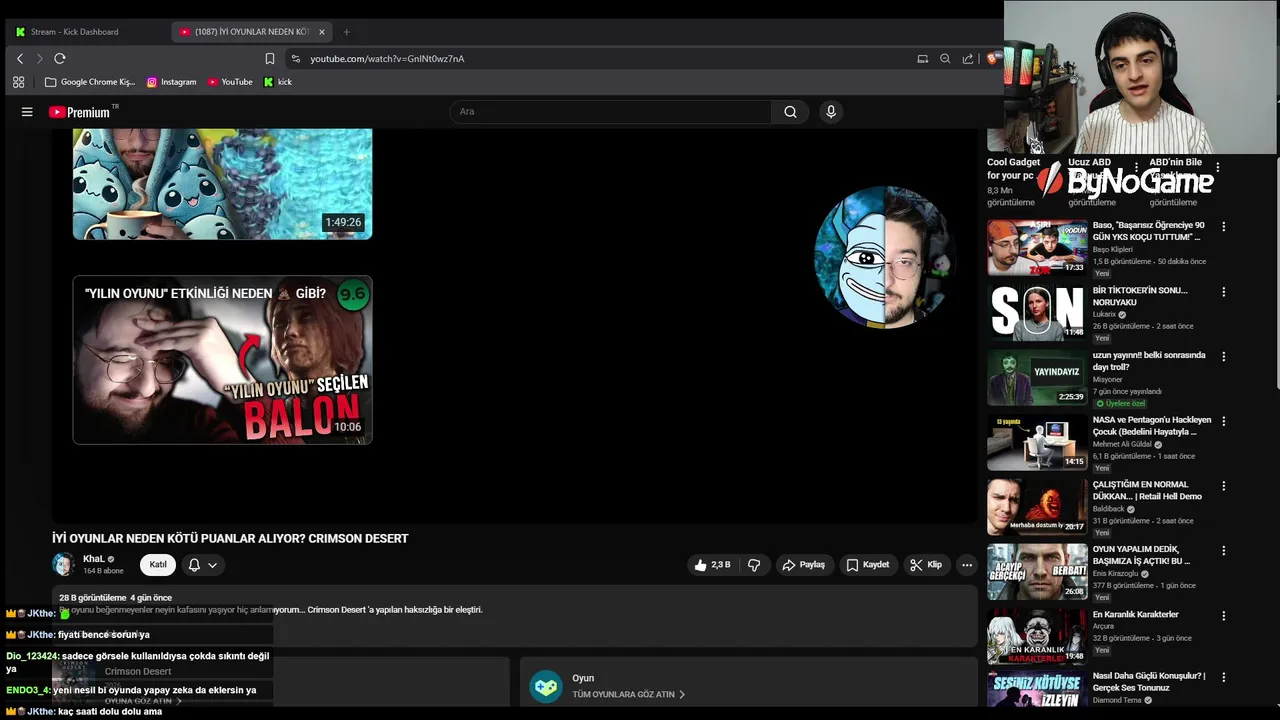Open options for OYUN YAPALIM DEDİK video

[1223, 551]
